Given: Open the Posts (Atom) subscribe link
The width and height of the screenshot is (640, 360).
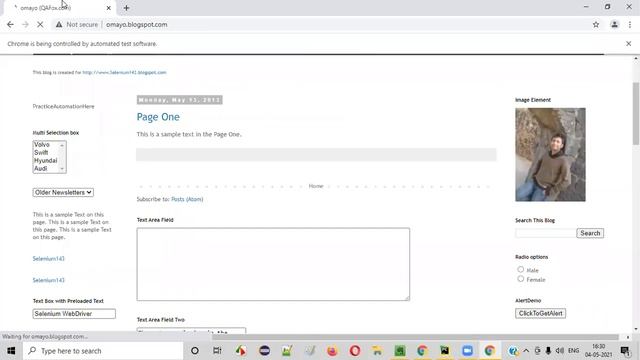Looking at the screenshot, I should [x=187, y=199].
